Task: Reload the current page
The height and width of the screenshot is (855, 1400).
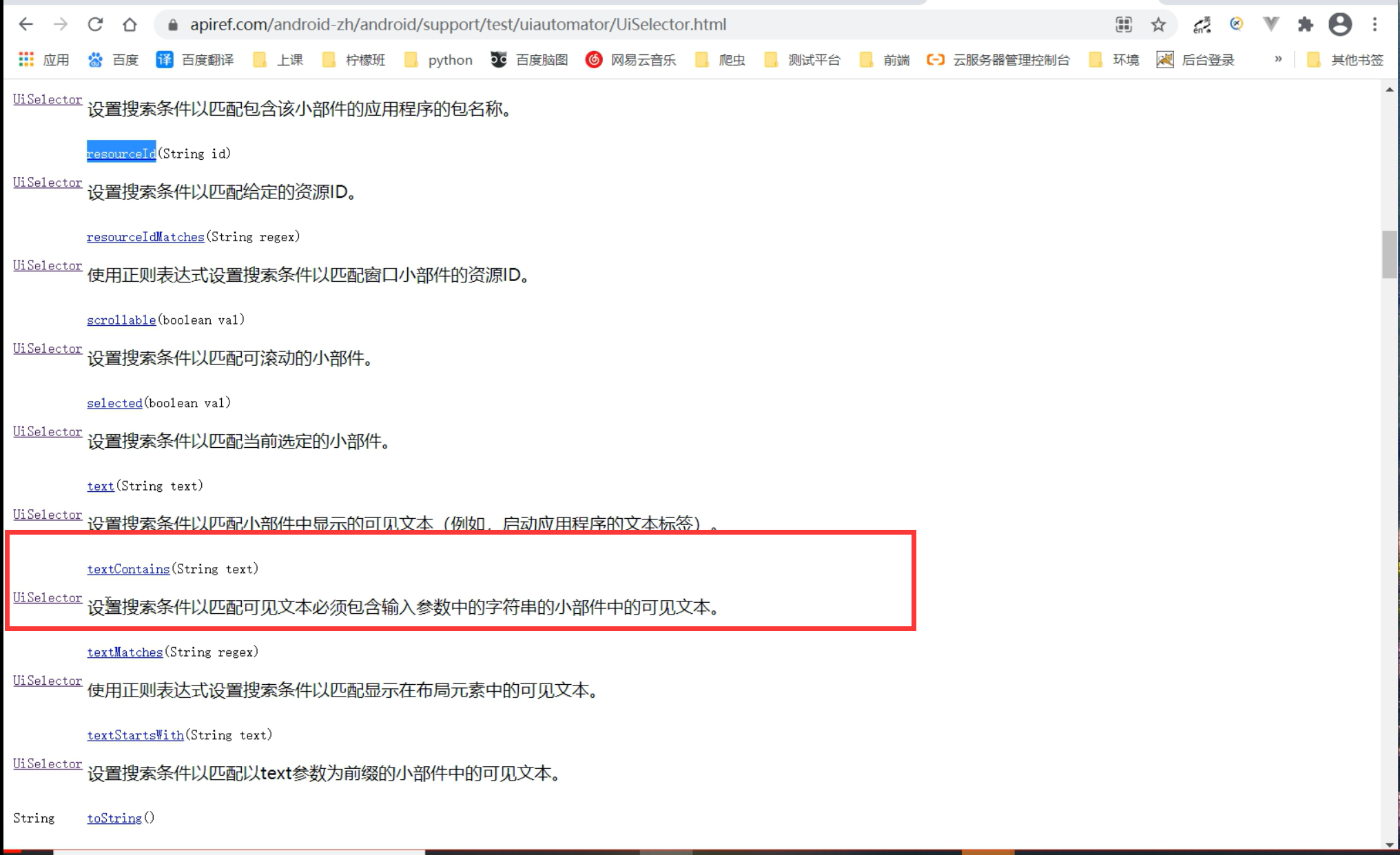Action: point(95,25)
